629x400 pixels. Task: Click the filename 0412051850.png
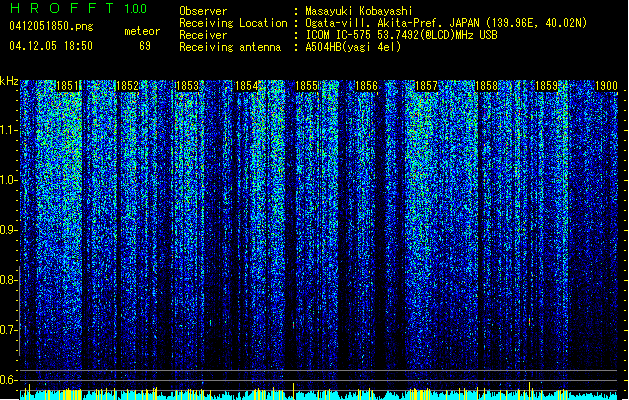(x=51, y=26)
